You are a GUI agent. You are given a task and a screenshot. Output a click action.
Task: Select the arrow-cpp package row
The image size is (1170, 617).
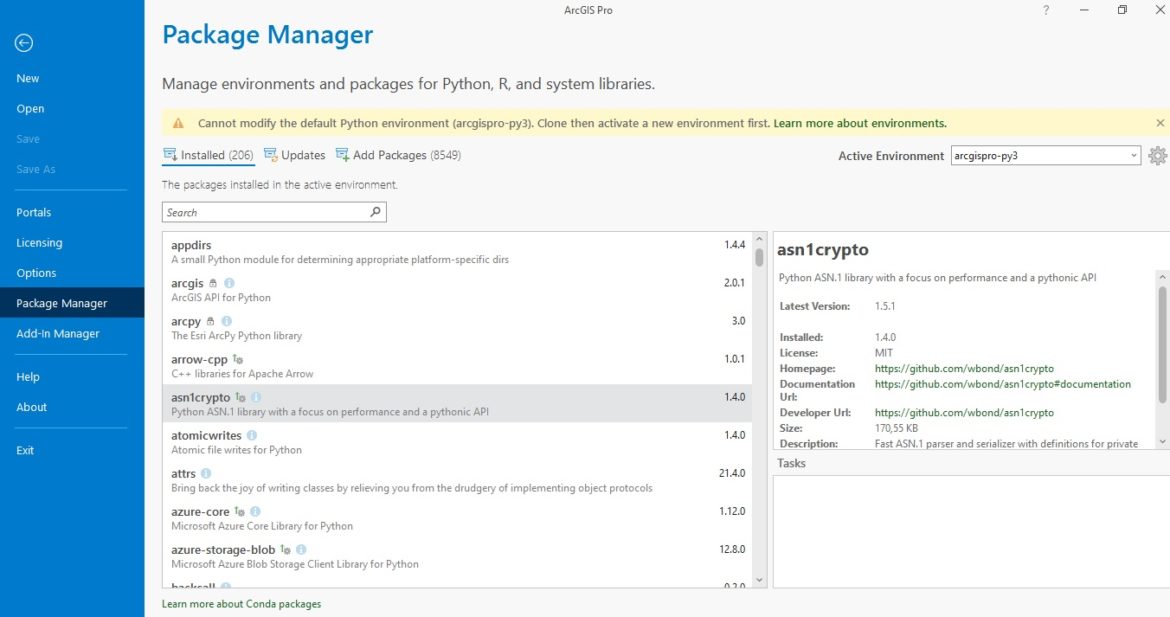click(x=457, y=366)
